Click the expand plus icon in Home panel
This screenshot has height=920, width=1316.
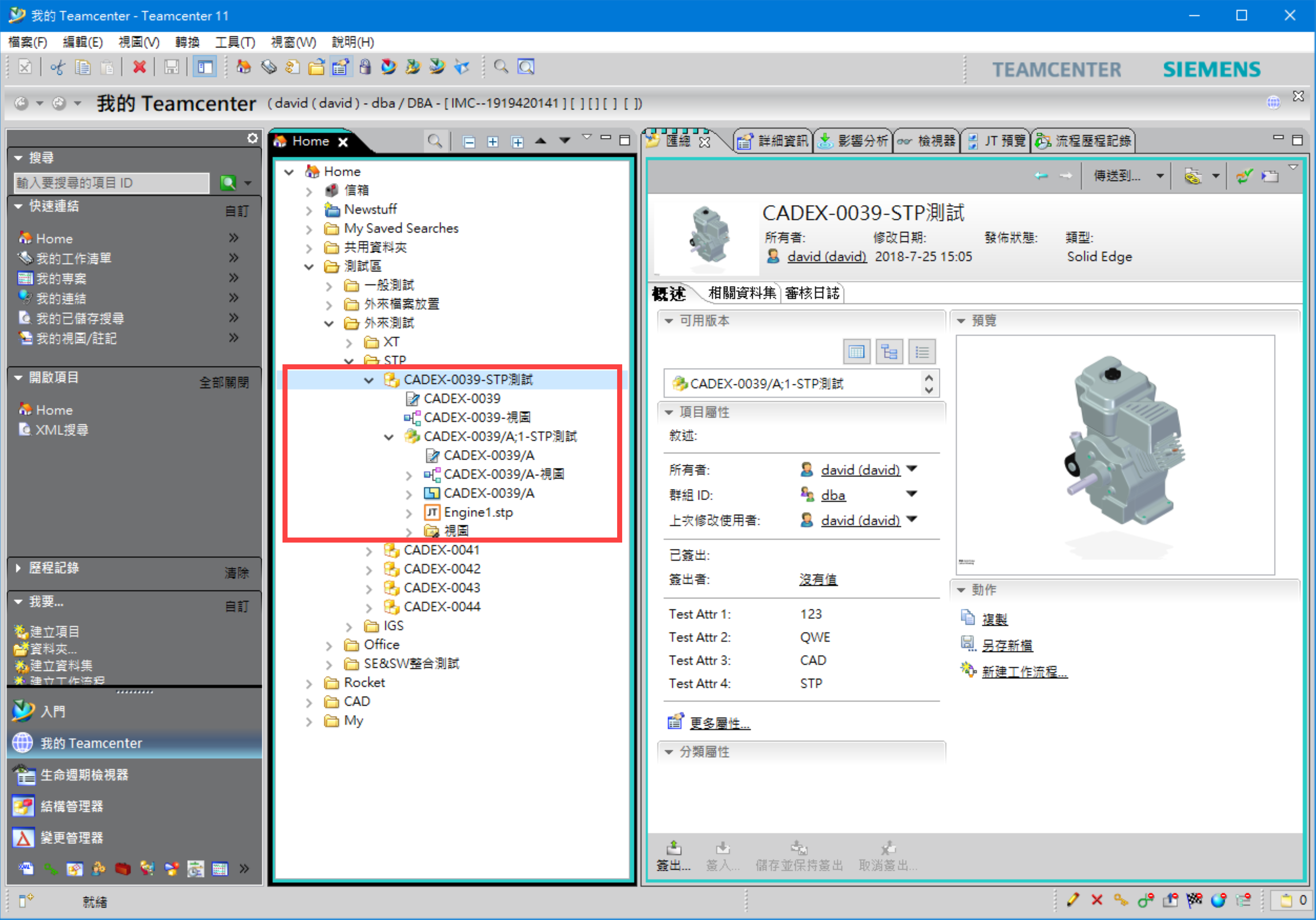(x=493, y=142)
